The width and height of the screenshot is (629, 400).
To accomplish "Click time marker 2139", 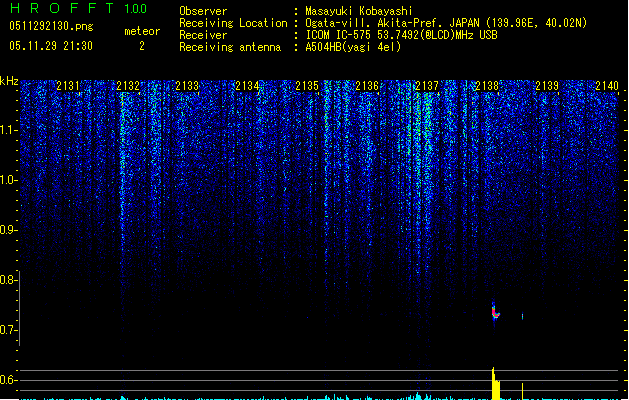I will (x=547, y=86).
